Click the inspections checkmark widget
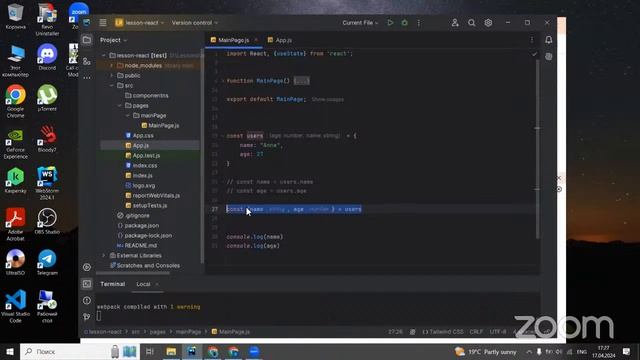This screenshot has width=640, height=360. tap(534, 54)
